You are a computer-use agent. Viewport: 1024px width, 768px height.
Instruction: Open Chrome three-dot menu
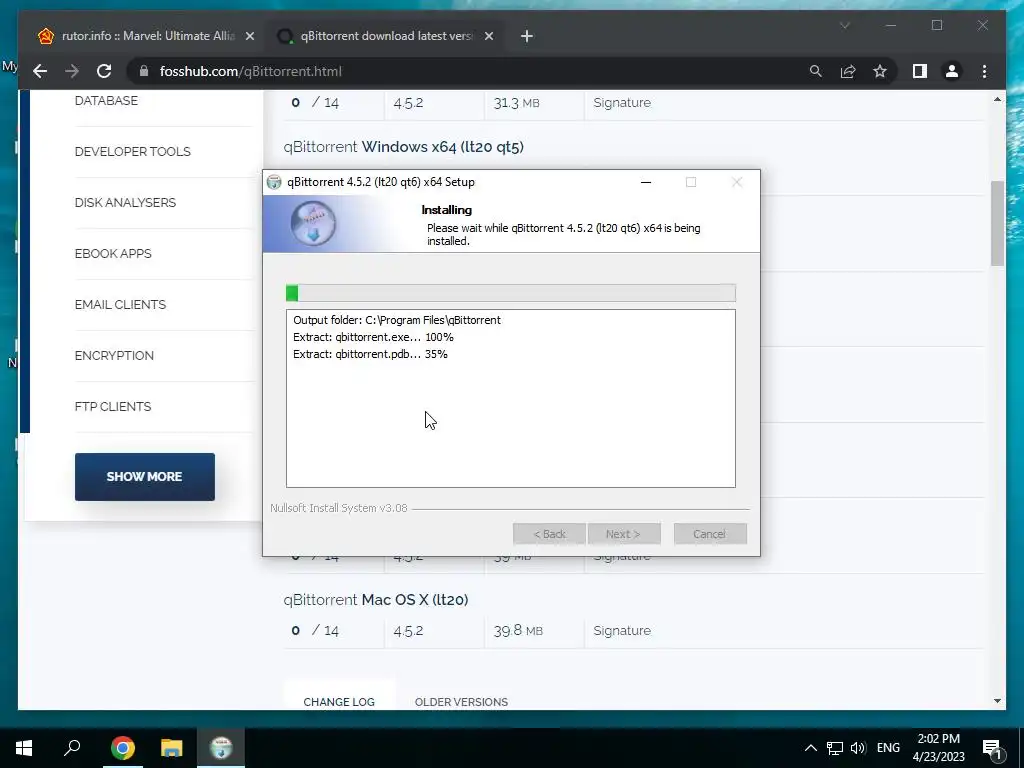pos(984,71)
